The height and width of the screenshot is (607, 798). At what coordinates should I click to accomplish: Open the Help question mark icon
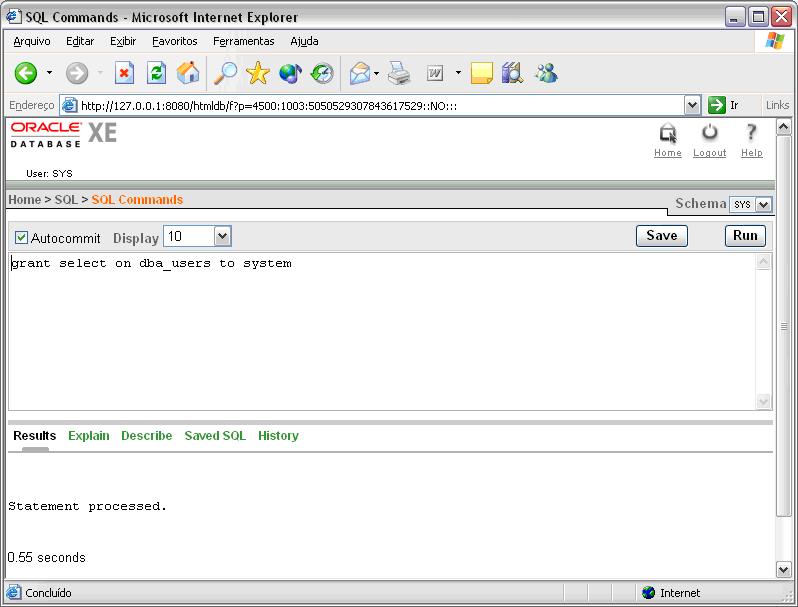pos(751,133)
